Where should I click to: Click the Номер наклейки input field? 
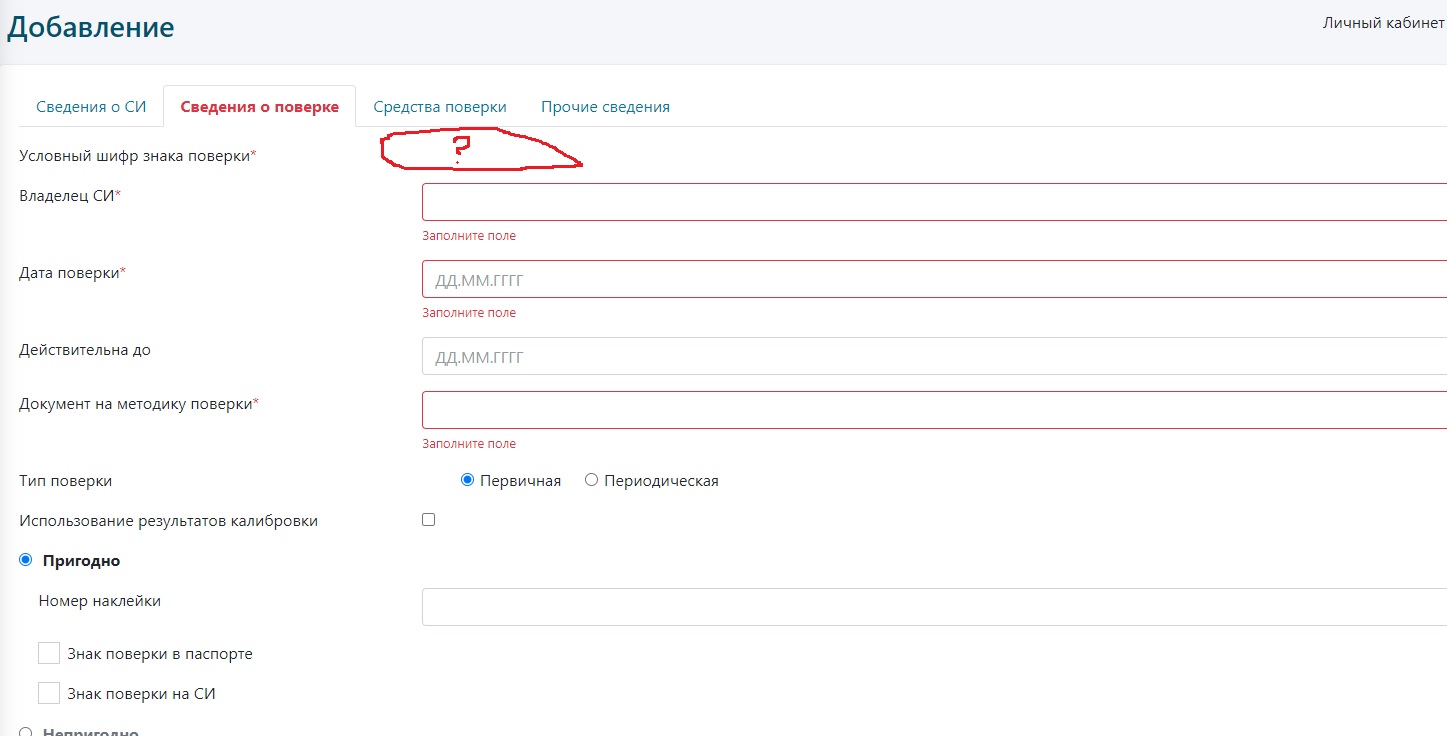pyautogui.click(x=934, y=607)
